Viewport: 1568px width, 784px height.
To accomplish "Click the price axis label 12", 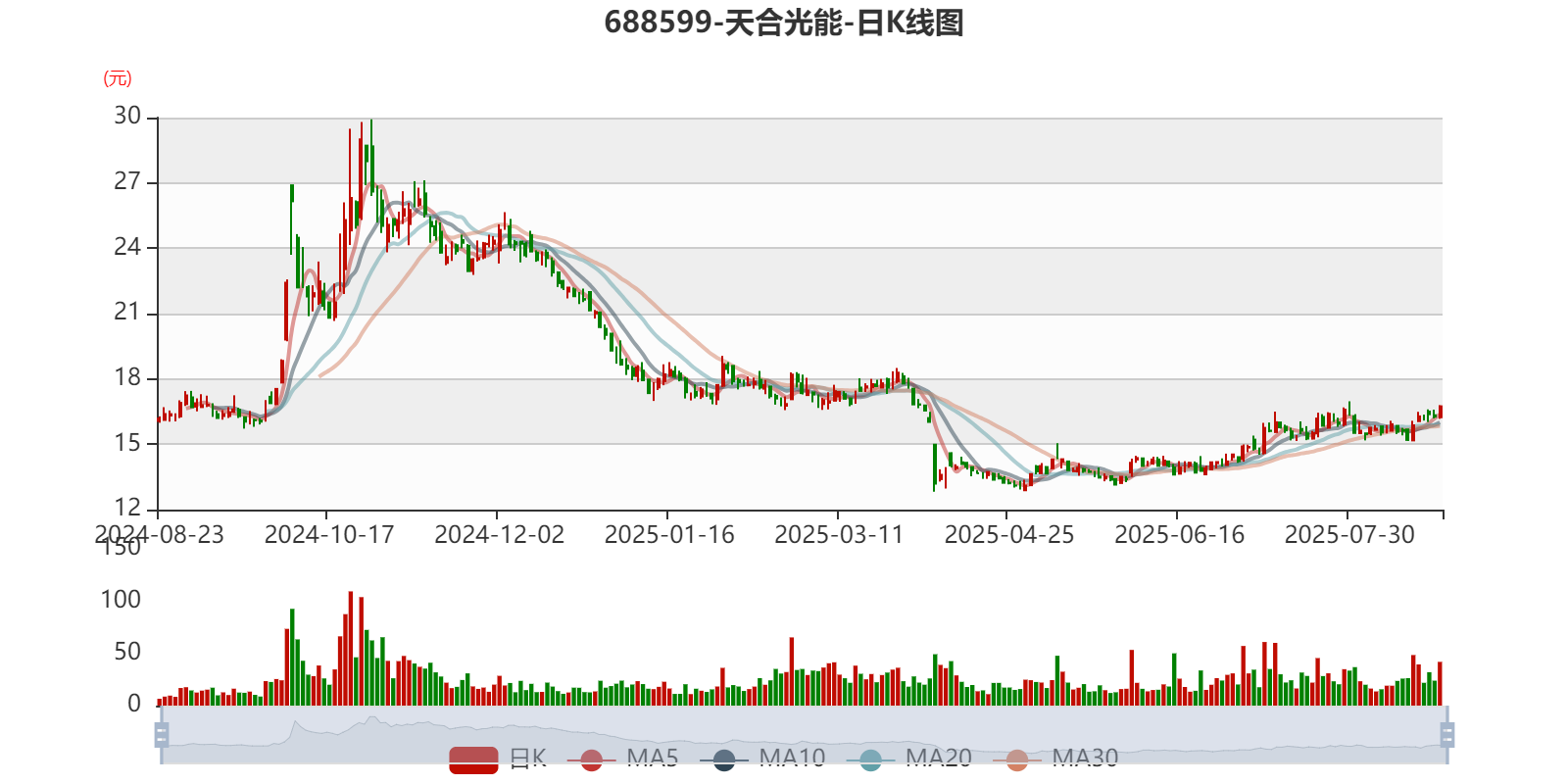I will (127, 508).
